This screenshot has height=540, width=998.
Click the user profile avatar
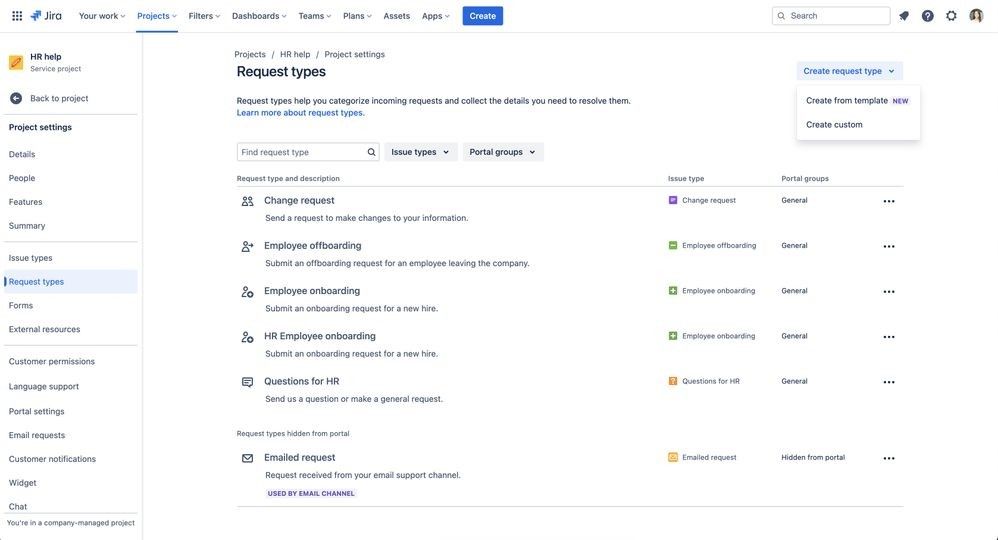[x=976, y=16]
